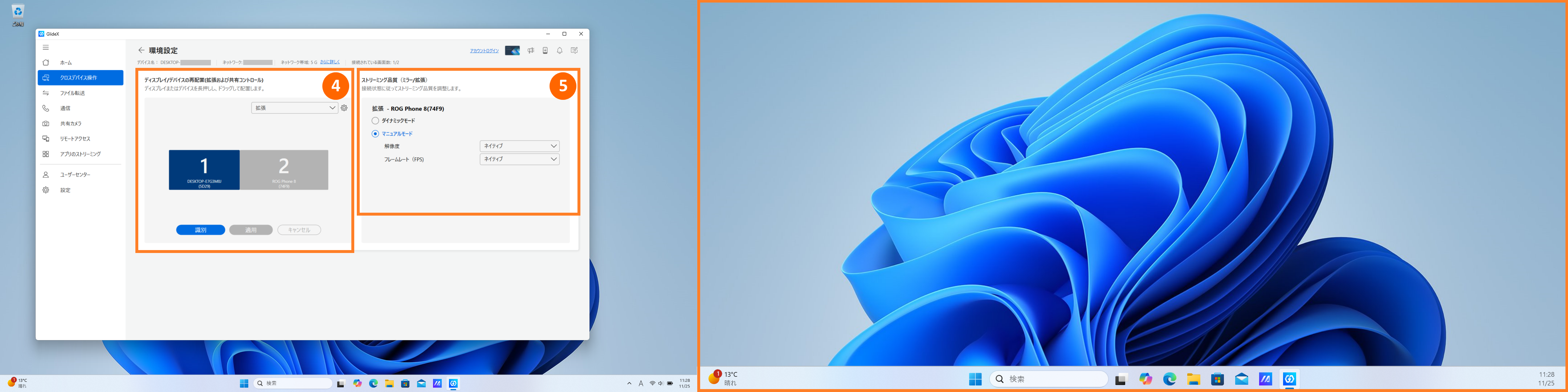This screenshot has width=1568, height=392.
Task: Click the back arrow beside 環境設定
Action: tap(141, 50)
